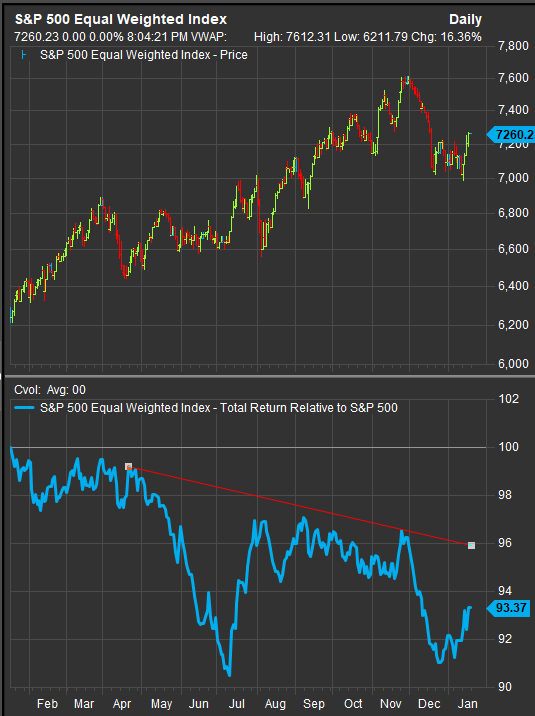Click the blue 7260.2 price axis flag
The image size is (535, 716).
[511, 135]
